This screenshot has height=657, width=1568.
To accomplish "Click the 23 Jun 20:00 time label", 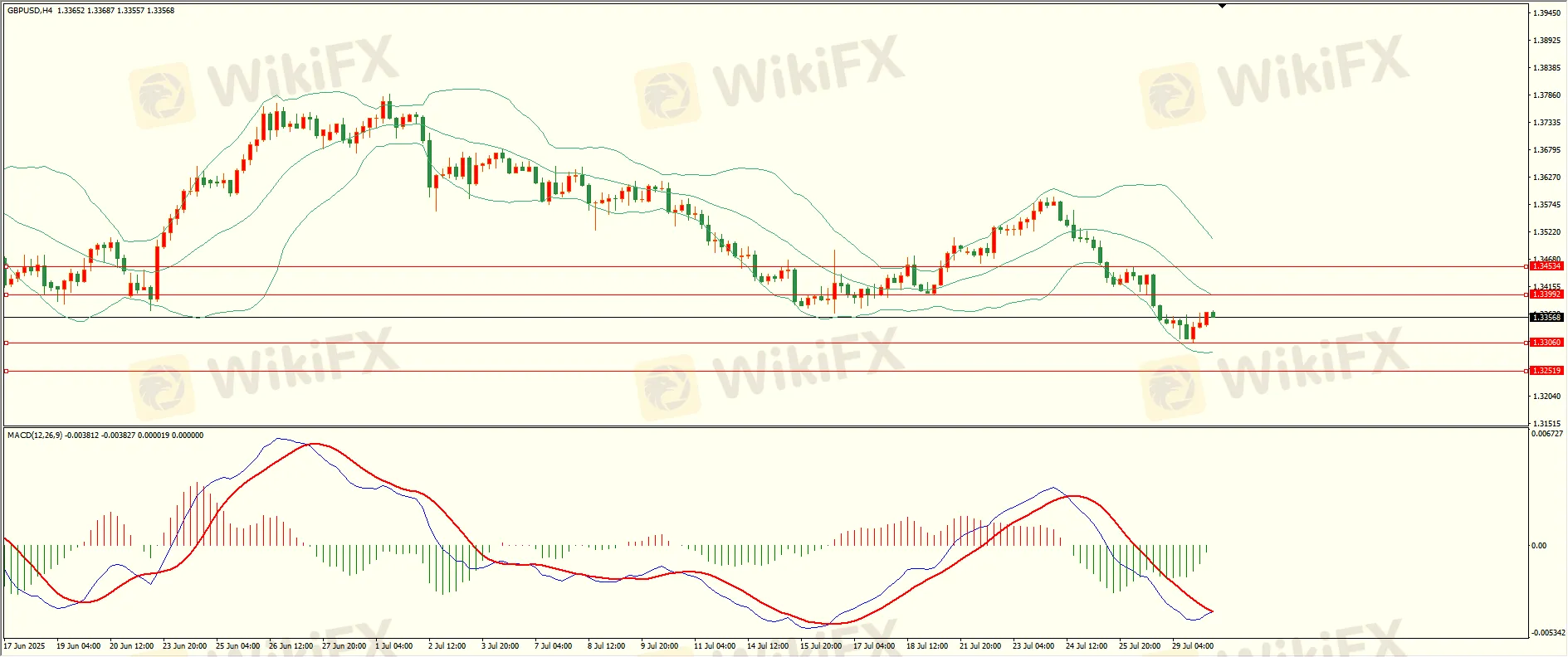I will tap(184, 646).
